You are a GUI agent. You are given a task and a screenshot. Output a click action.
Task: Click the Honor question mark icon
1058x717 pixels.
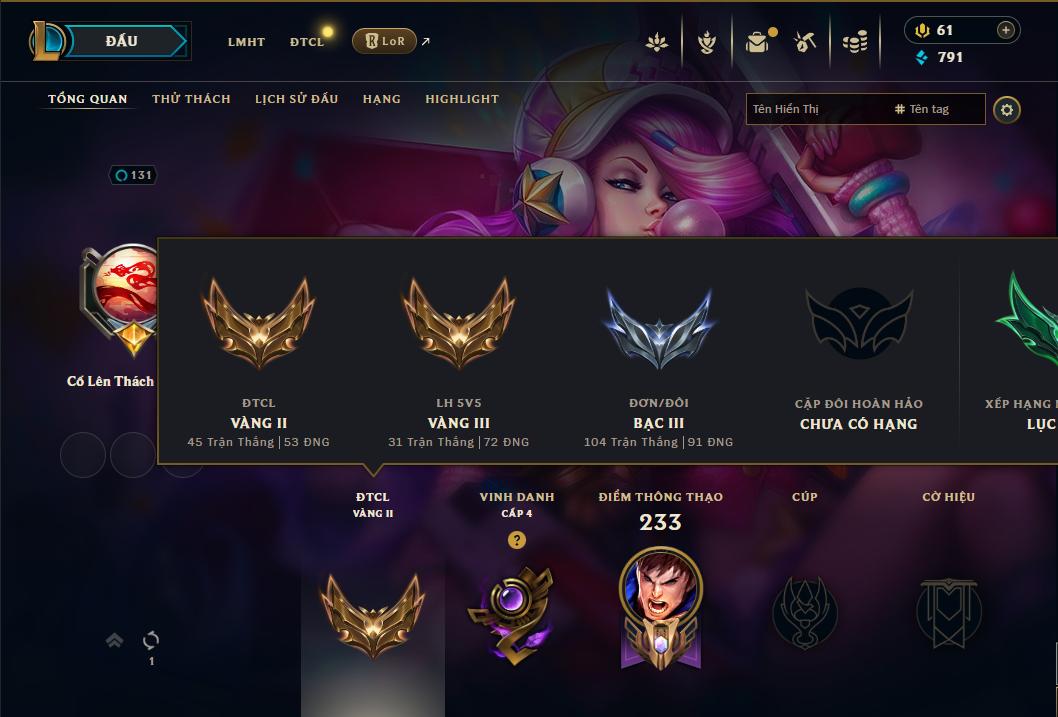coord(517,540)
